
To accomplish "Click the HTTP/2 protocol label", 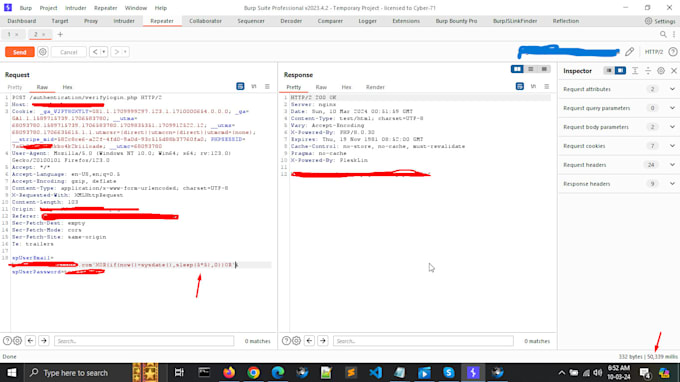I will 654,52.
